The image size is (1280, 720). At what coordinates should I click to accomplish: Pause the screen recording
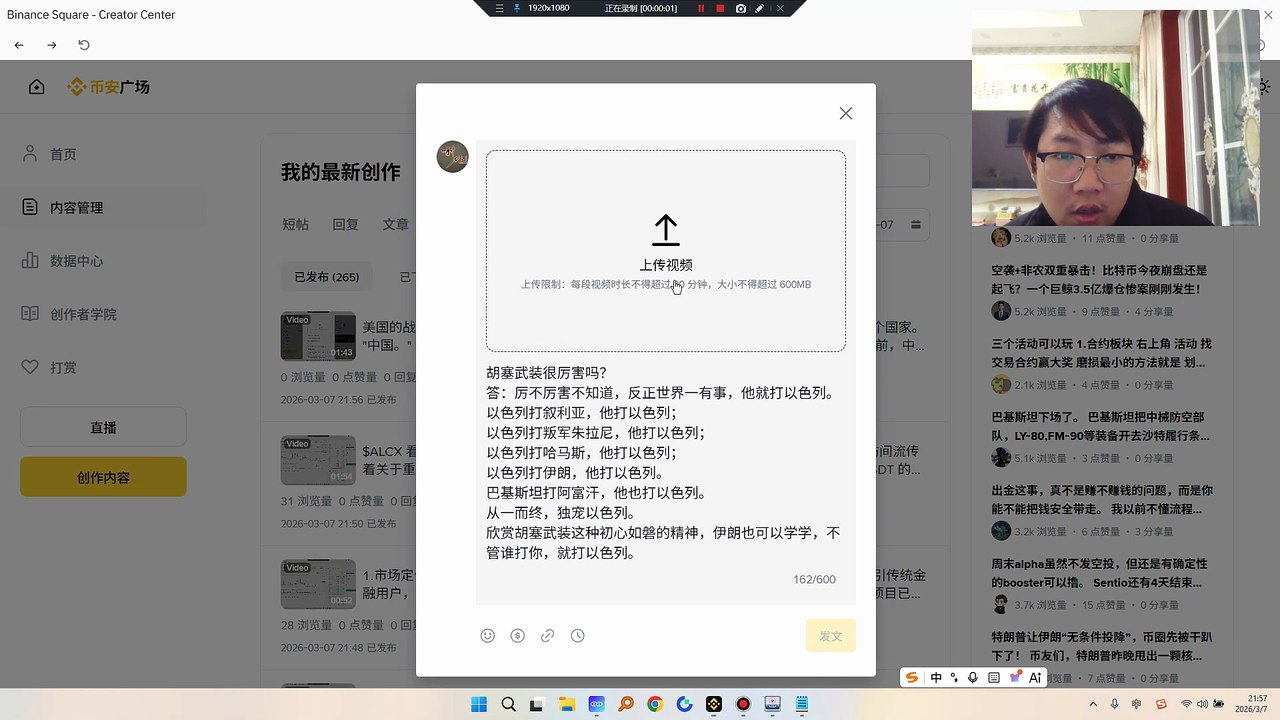pos(701,8)
